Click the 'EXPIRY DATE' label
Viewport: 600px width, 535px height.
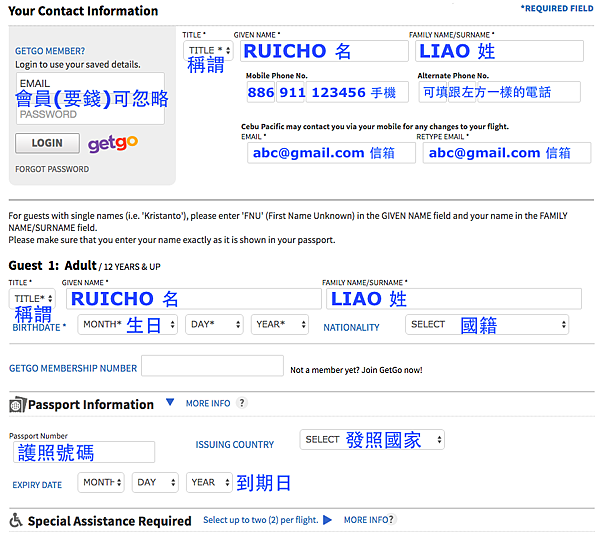pos(37,485)
